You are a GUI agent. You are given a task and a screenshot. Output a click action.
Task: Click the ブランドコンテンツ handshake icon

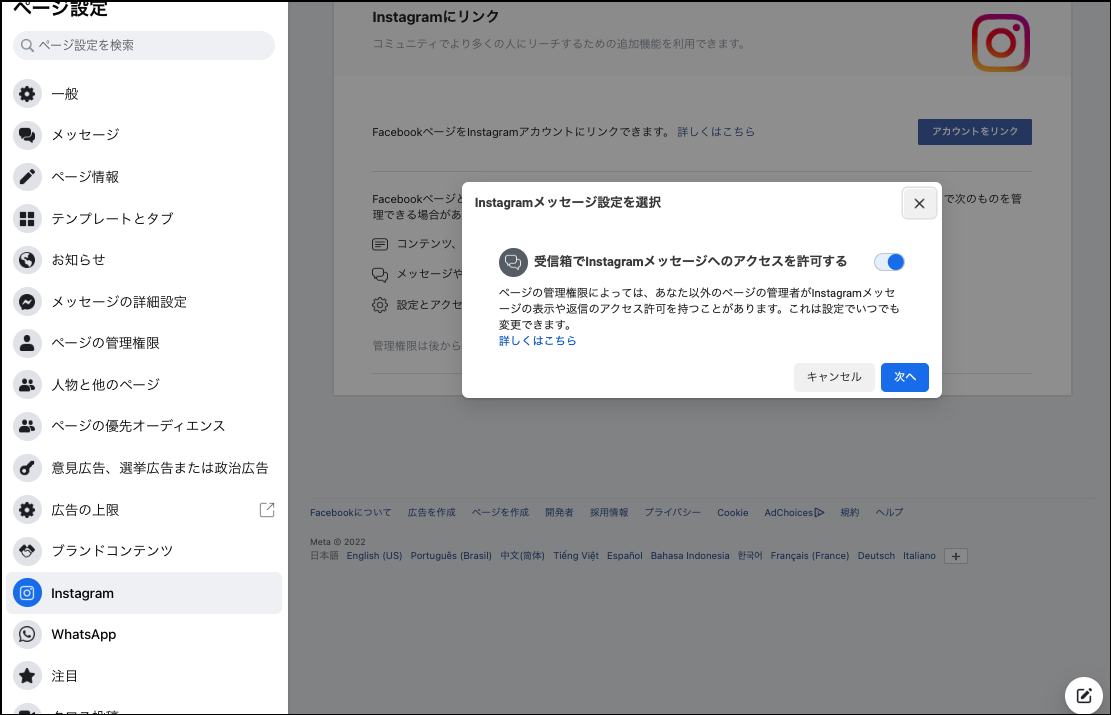27,551
